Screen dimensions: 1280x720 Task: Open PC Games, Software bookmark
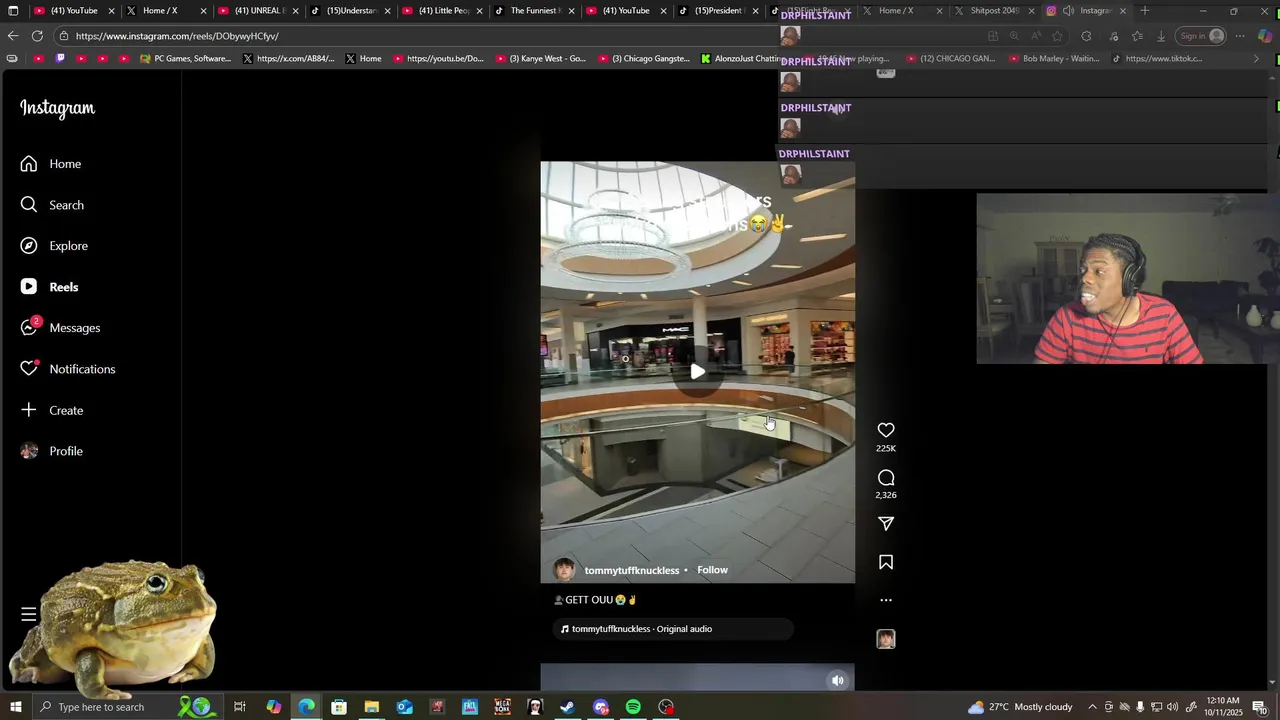click(x=185, y=59)
